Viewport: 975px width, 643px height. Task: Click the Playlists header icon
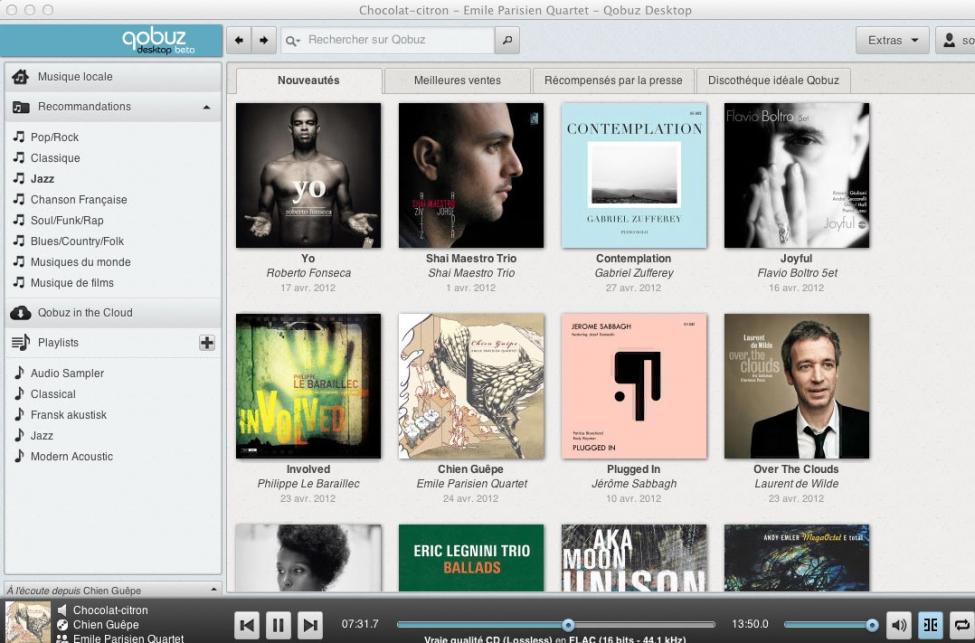[x=21, y=343]
